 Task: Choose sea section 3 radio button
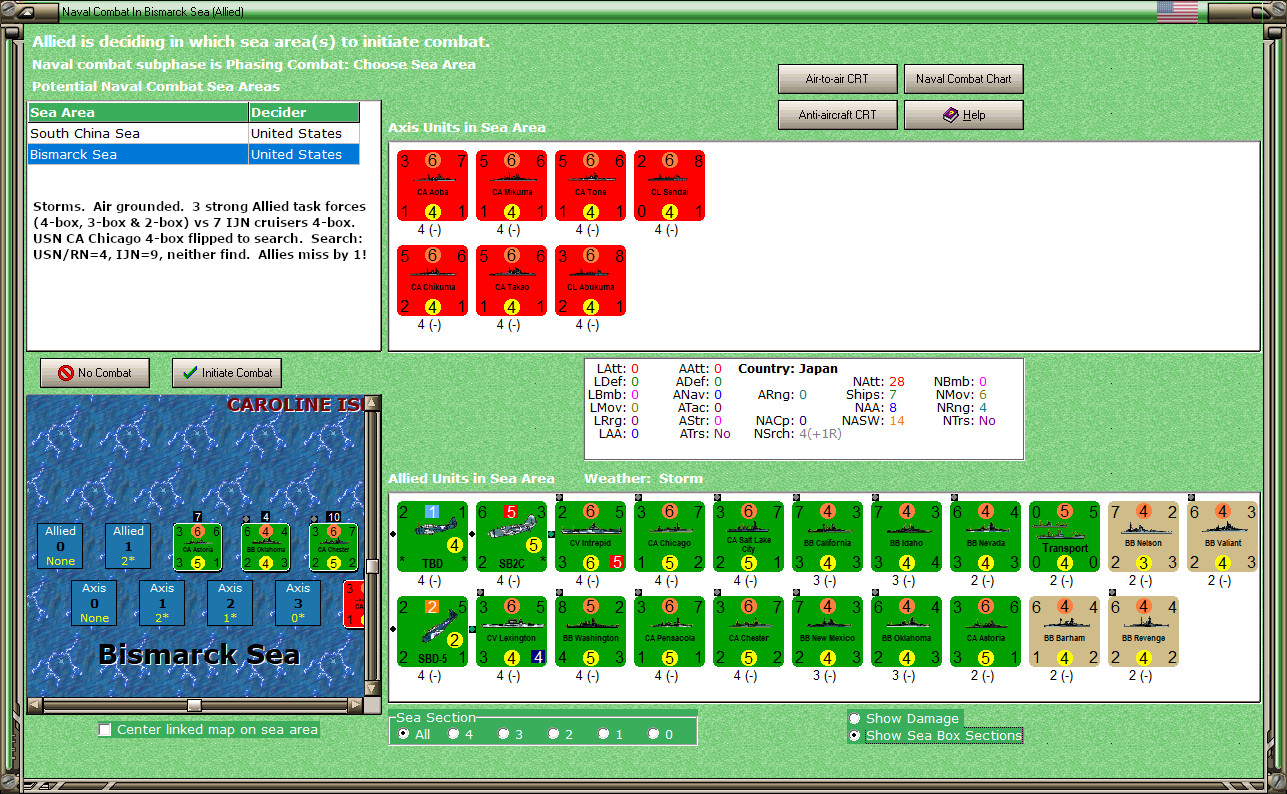[504, 734]
